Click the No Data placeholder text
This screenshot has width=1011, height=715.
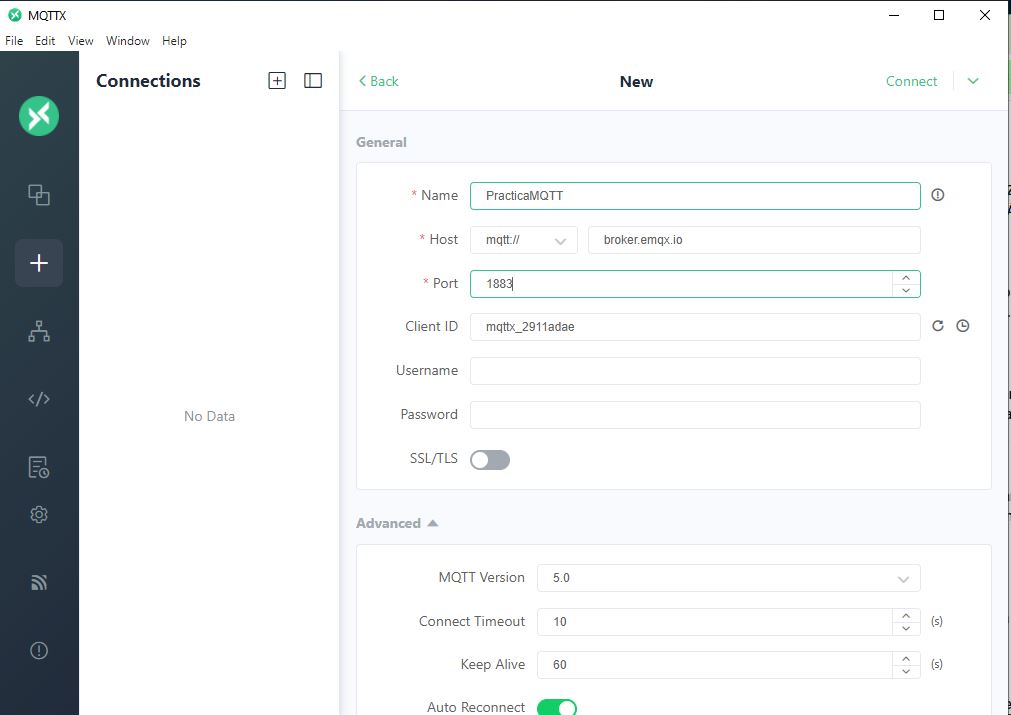pos(209,416)
